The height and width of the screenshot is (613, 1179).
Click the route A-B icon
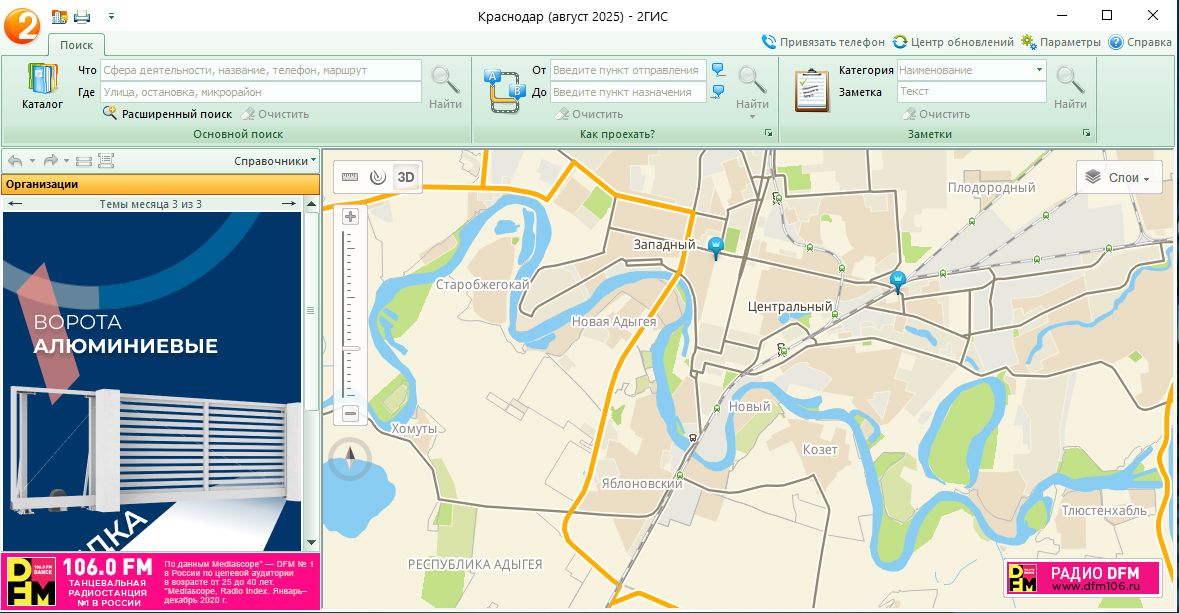pyautogui.click(x=504, y=90)
